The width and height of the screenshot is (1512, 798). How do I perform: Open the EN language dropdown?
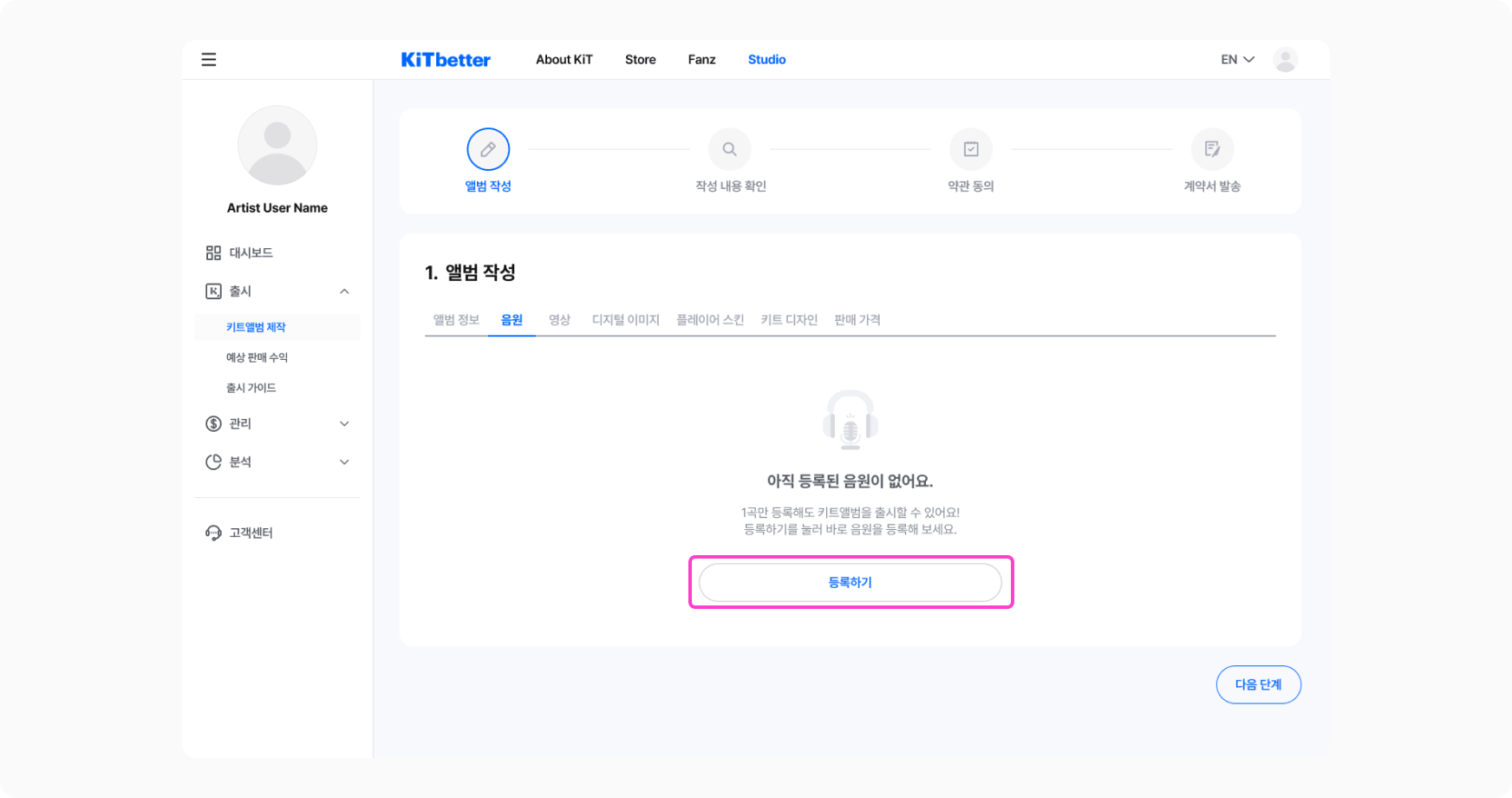[1237, 60]
